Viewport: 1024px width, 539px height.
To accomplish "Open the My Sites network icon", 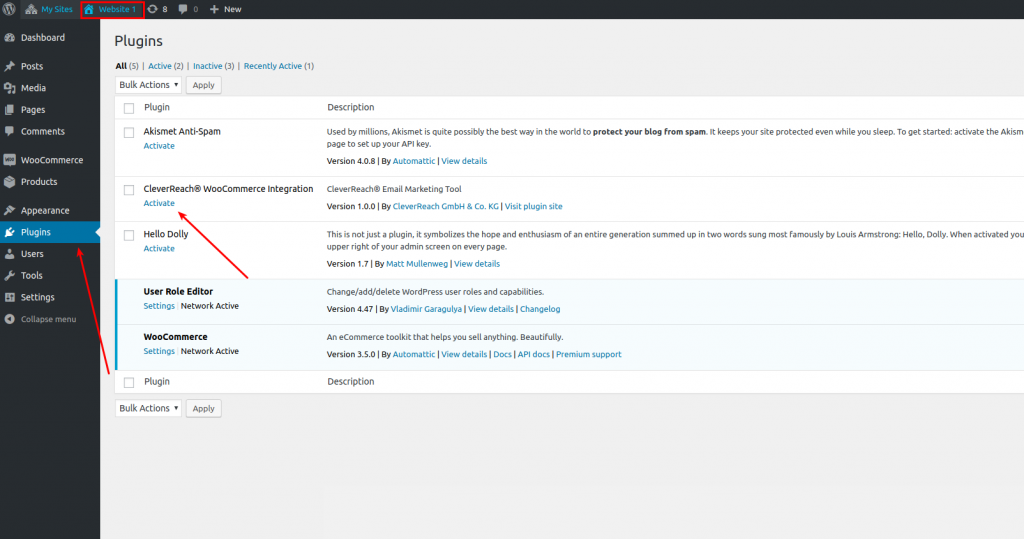I will [31, 9].
